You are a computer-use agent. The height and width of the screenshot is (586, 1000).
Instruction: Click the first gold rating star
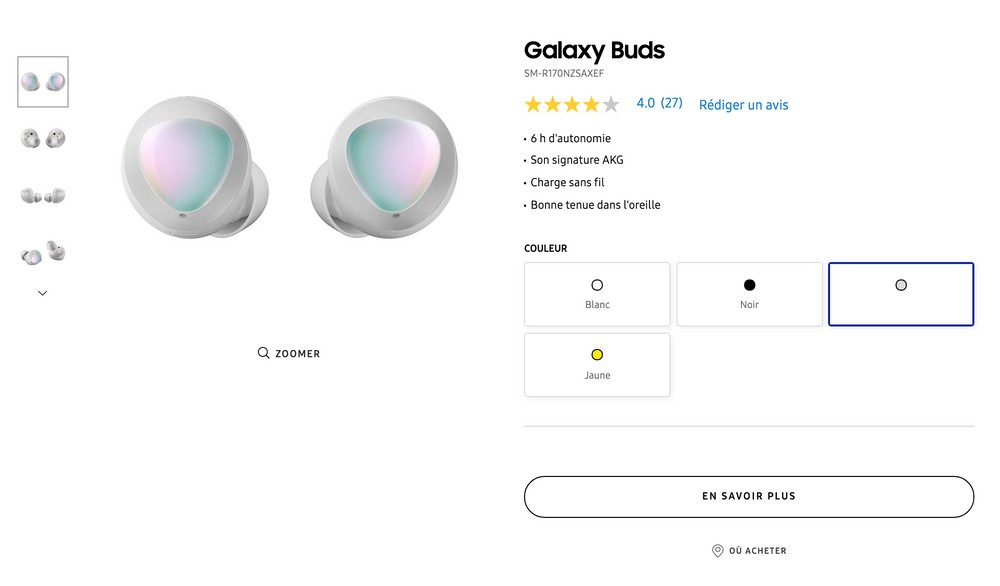(533, 104)
